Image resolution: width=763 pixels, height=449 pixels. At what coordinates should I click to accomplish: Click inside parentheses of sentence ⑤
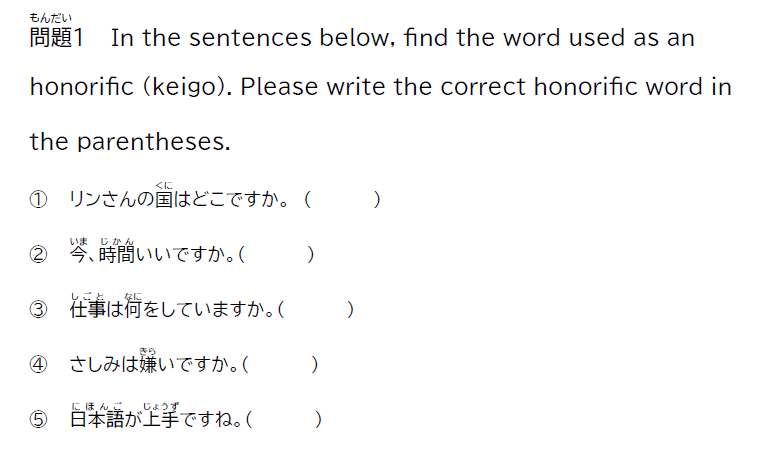point(284,419)
